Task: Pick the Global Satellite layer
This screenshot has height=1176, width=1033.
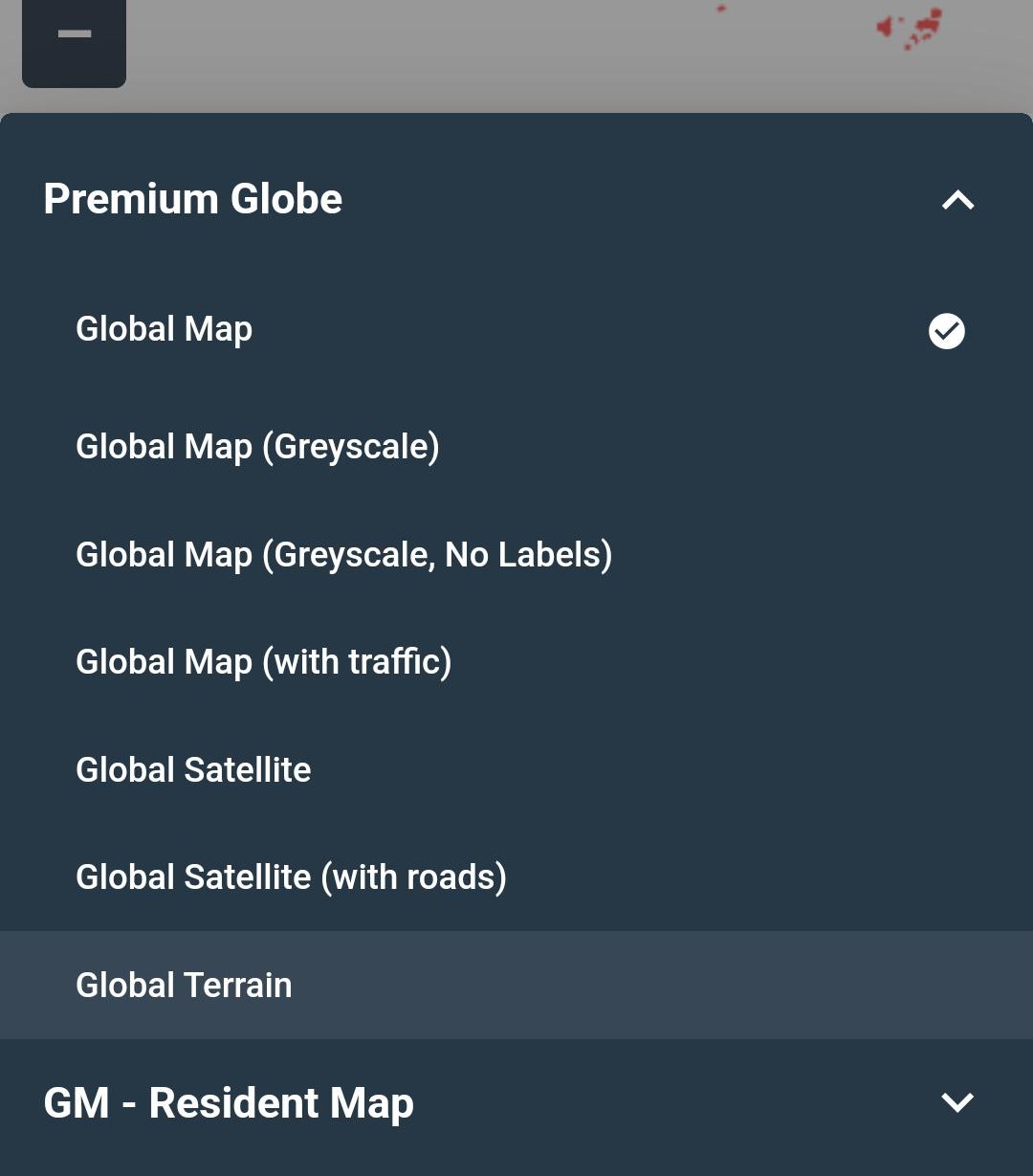Action: click(516, 770)
